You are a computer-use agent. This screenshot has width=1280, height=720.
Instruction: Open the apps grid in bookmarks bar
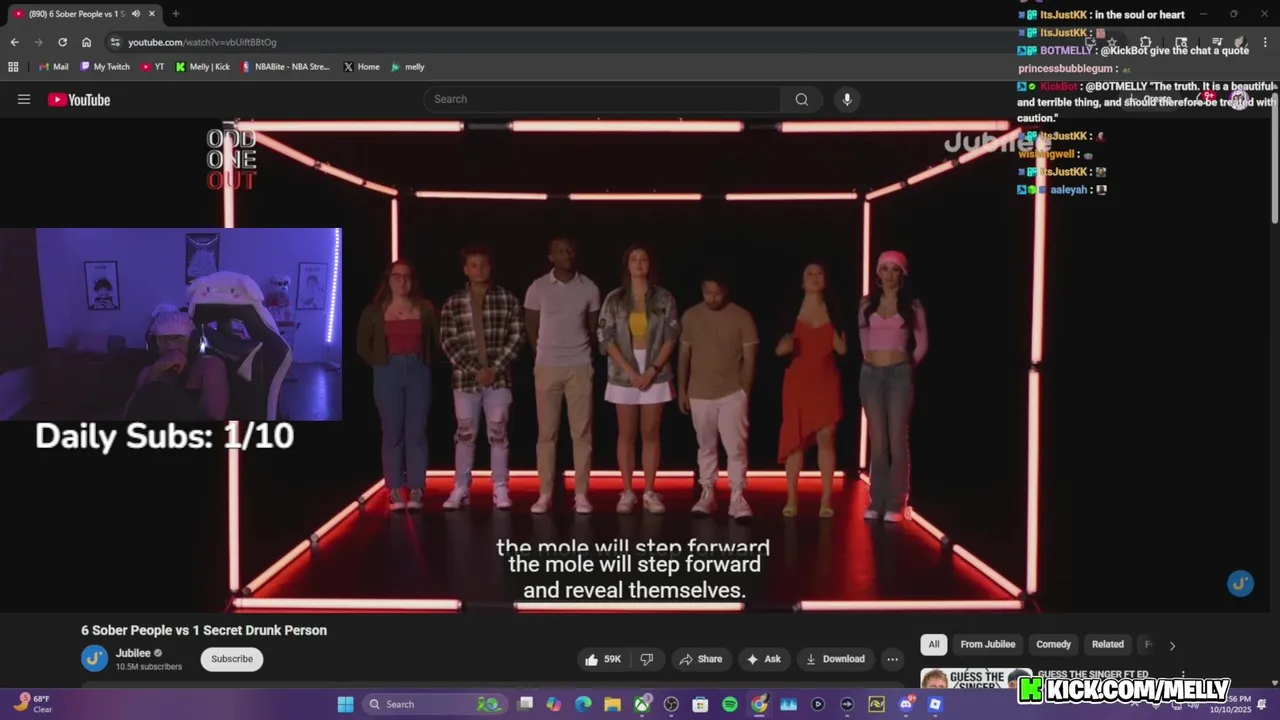[13, 67]
